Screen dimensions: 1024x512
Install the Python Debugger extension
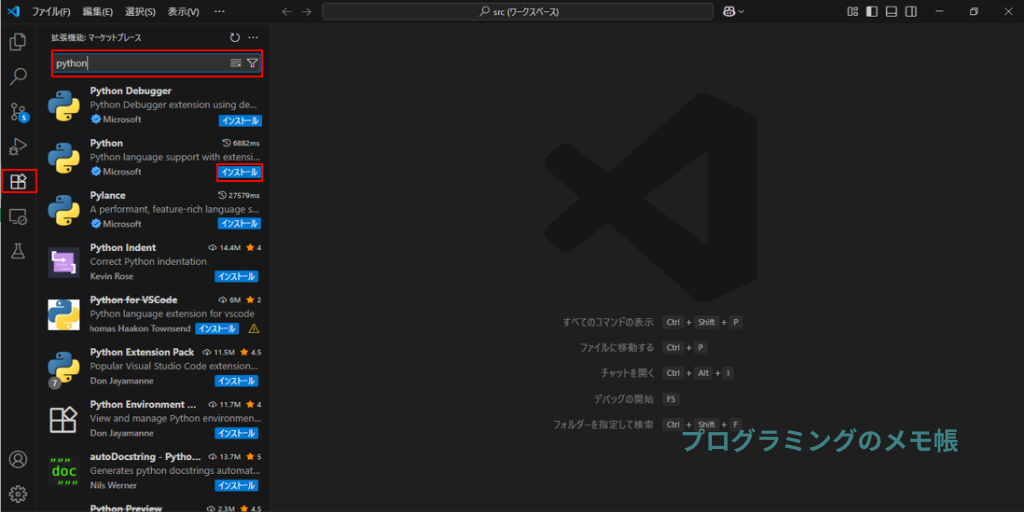click(x=240, y=121)
